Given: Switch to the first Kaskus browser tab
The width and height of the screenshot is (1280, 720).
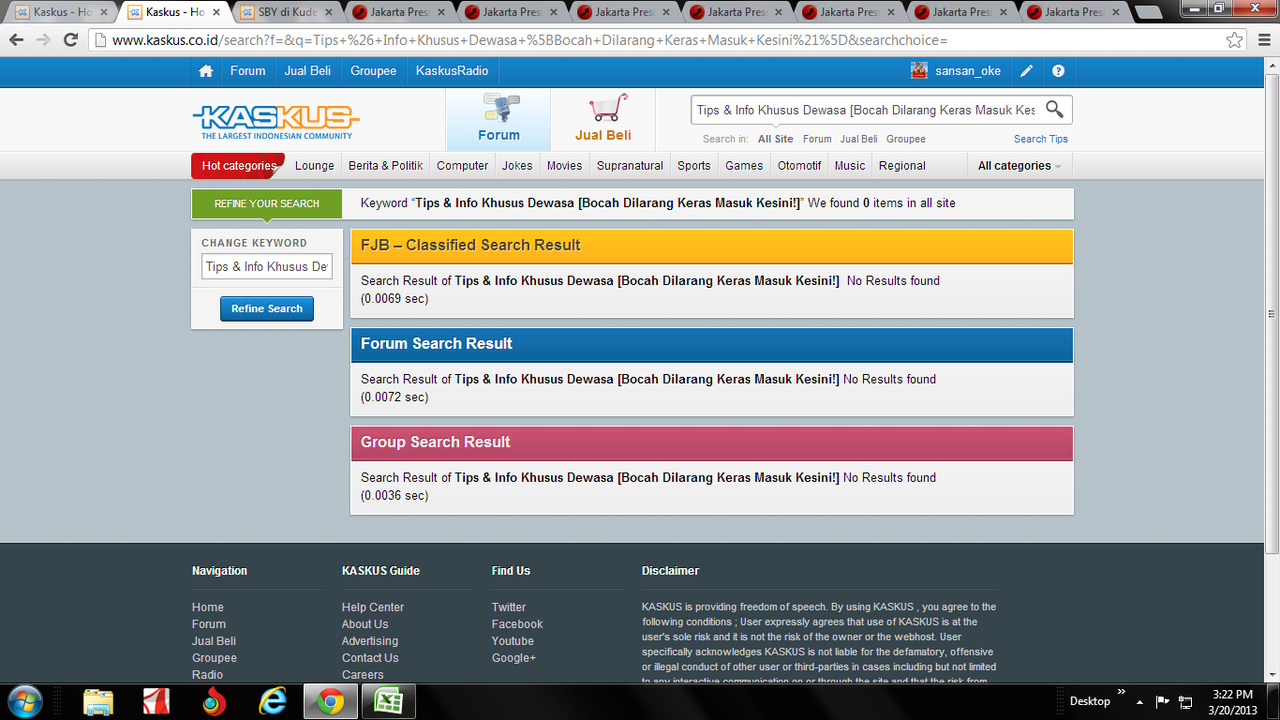Looking at the screenshot, I should (61, 13).
